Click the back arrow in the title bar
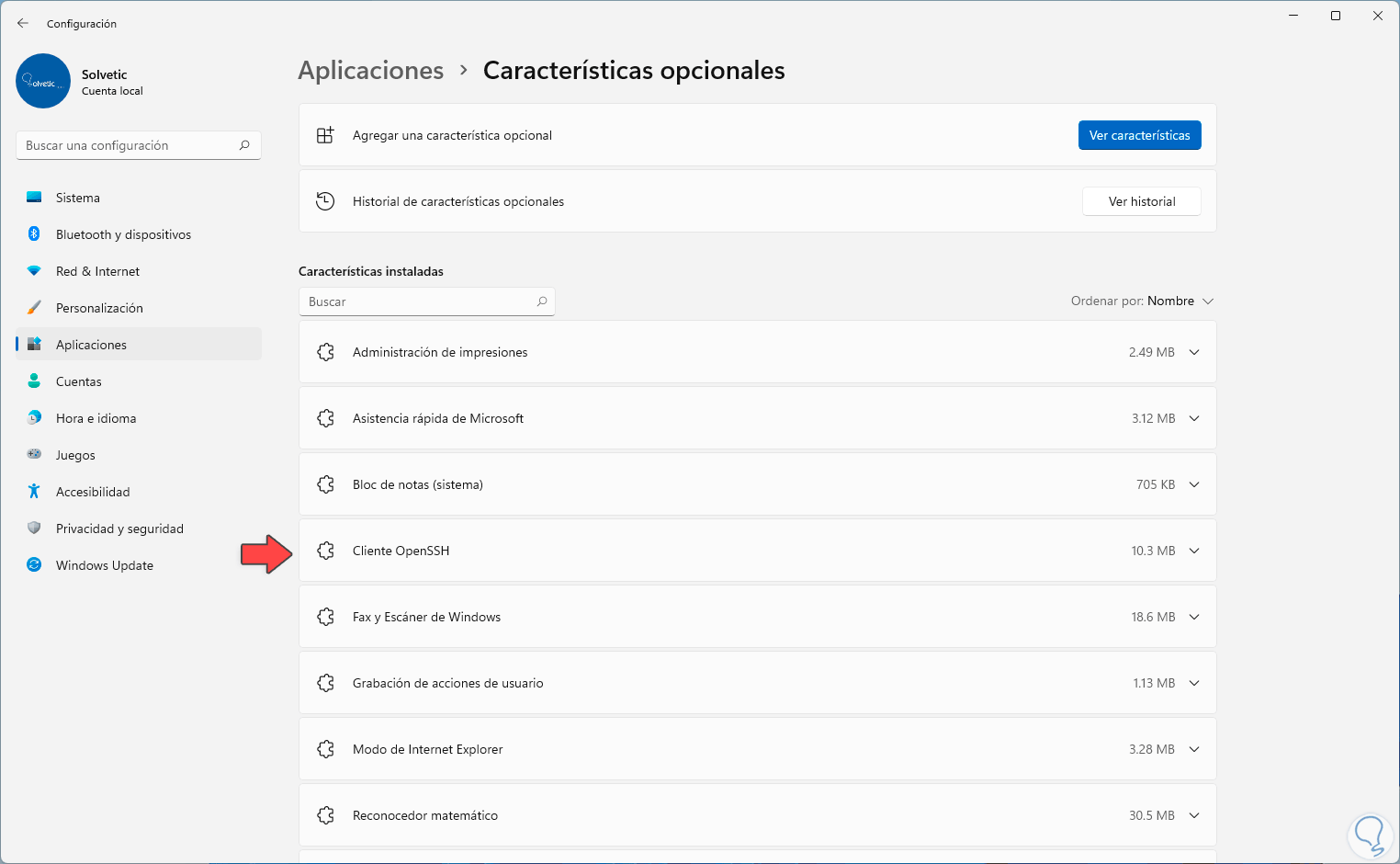Viewport: 1400px width, 864px height. pos(23,23)
